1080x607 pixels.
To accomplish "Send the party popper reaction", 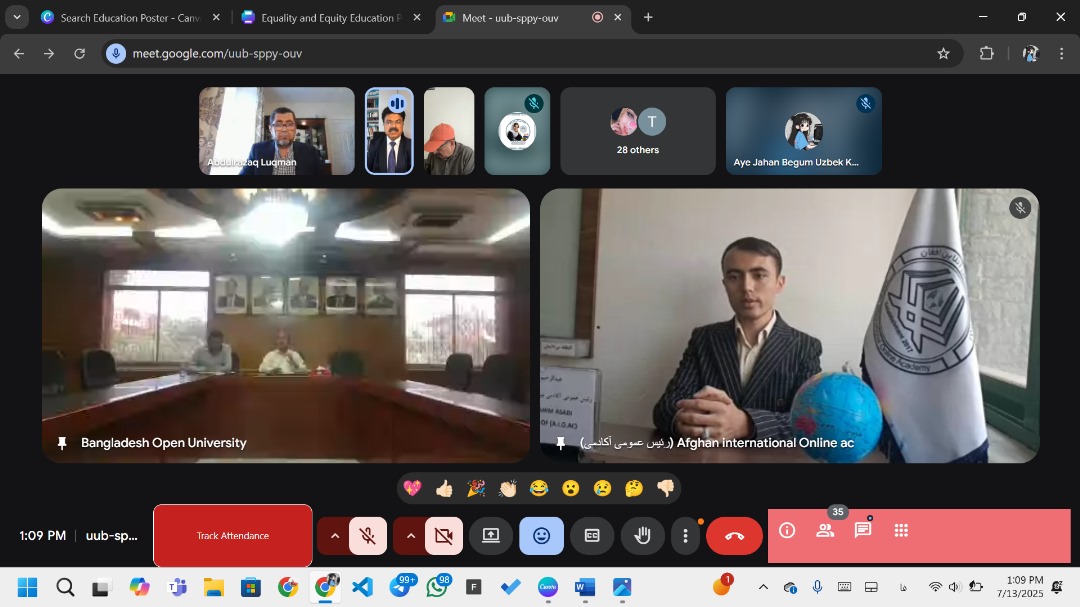I will click(476, 488).
